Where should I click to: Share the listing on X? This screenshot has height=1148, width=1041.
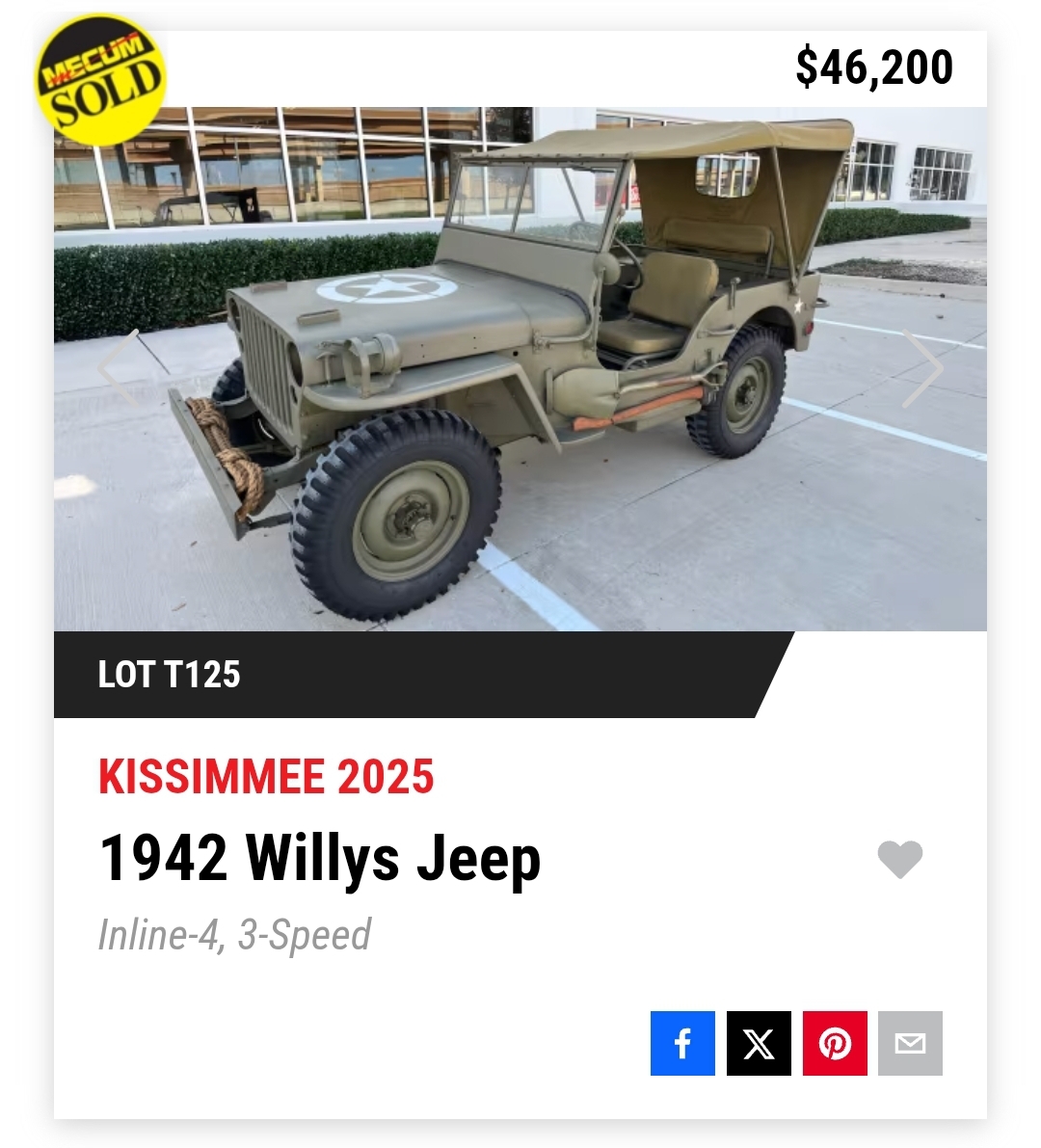pos(759,1043)
